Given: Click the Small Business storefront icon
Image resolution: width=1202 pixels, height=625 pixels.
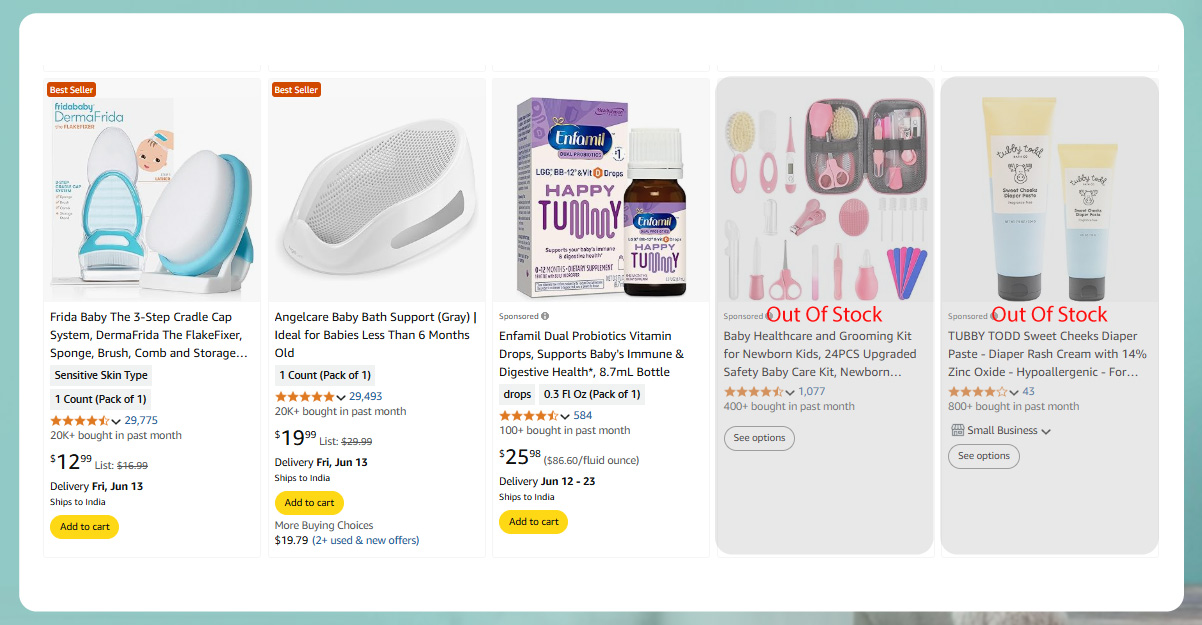Looking at the screenshot, I should [957, 430].
